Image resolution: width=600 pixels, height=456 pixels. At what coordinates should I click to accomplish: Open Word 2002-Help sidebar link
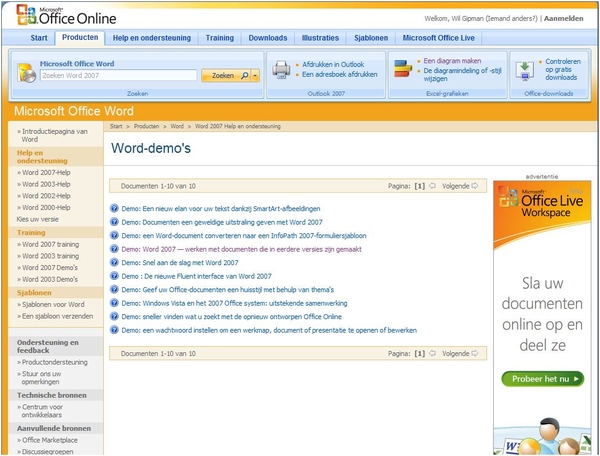tap(46, 196)
